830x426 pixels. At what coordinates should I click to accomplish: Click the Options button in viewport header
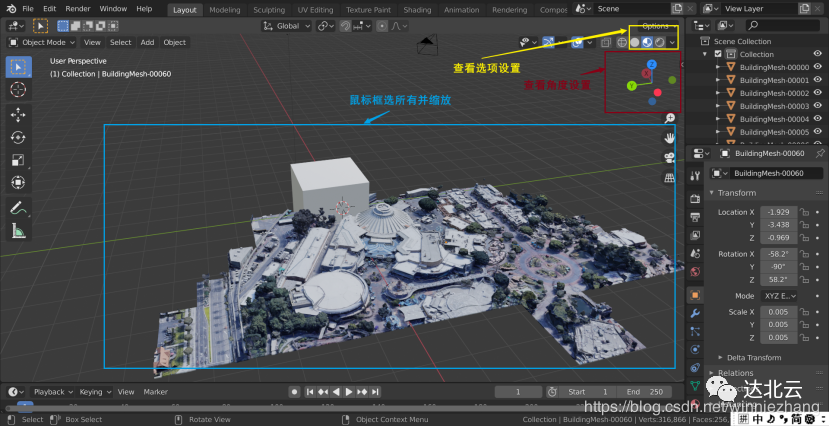click(x=656, y=24)
